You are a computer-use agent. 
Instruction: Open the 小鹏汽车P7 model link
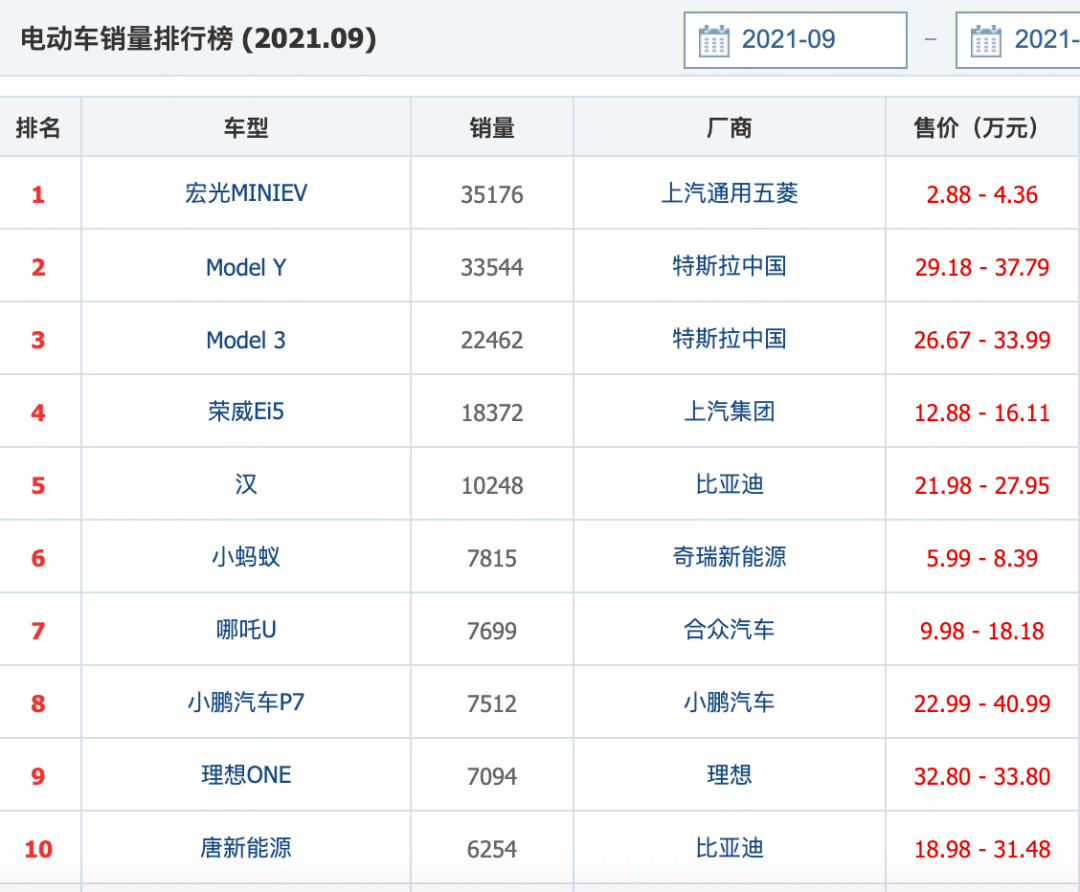click(x=246, y=703)
